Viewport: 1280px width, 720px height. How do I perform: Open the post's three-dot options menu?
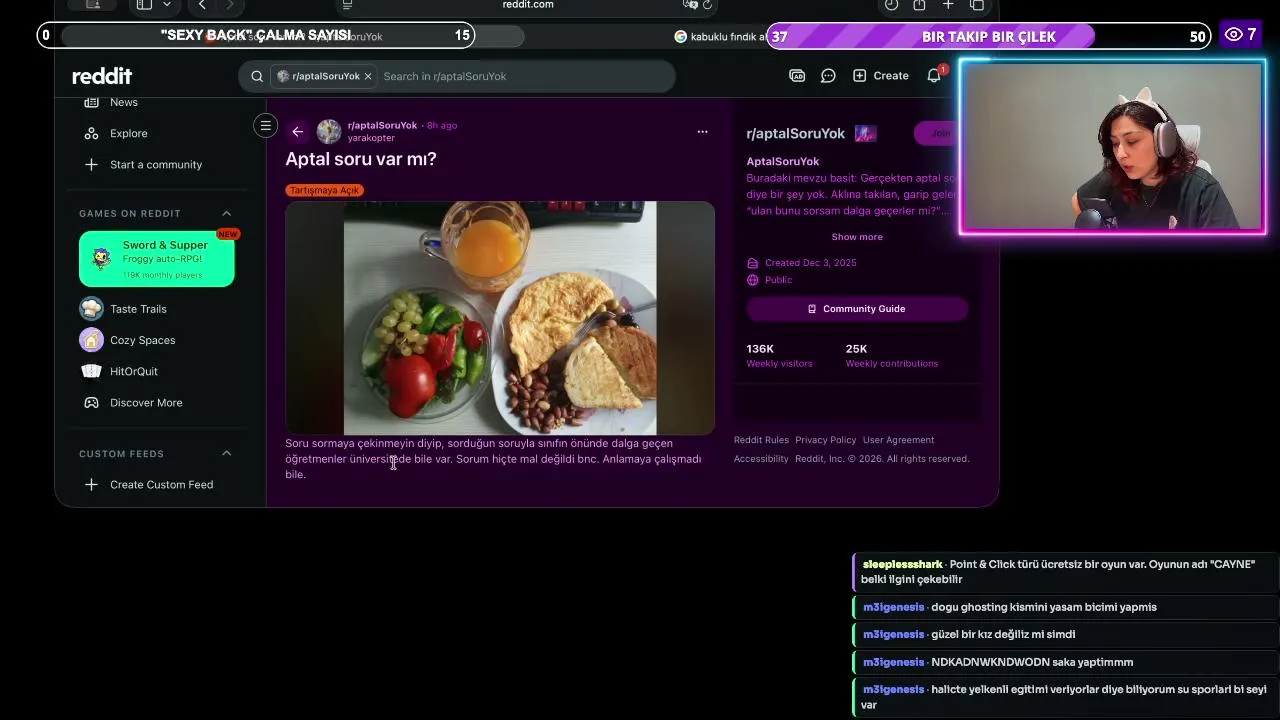pyautogui.click(x=702, y=131)
